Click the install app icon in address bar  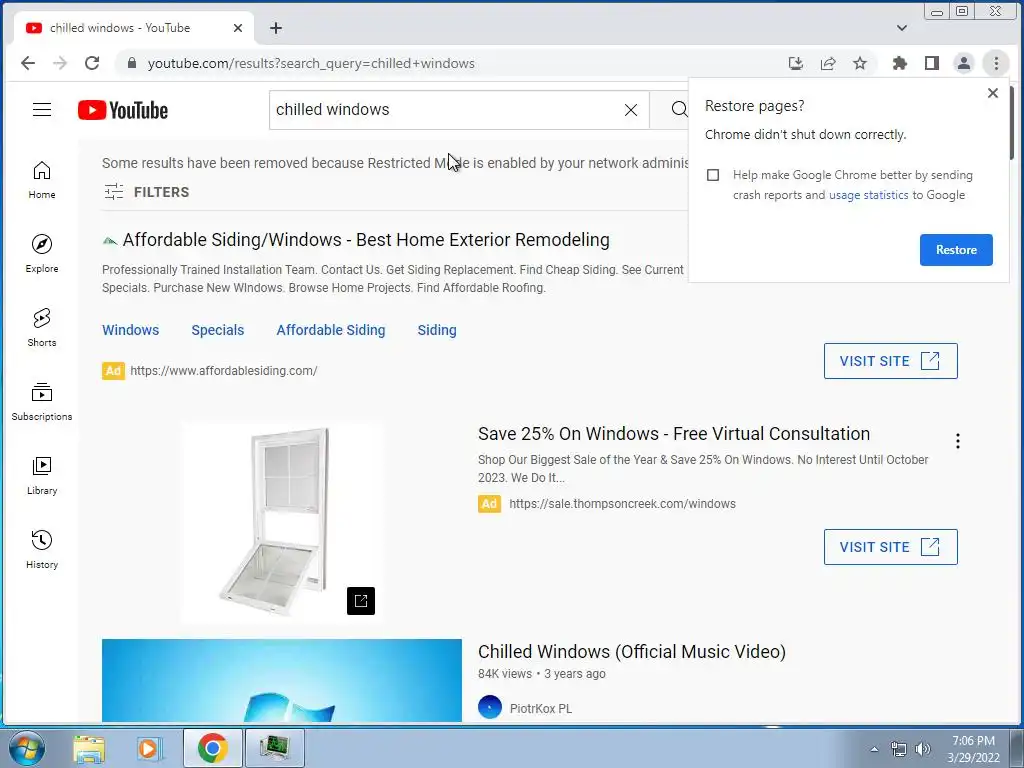(x=795, y=63)
